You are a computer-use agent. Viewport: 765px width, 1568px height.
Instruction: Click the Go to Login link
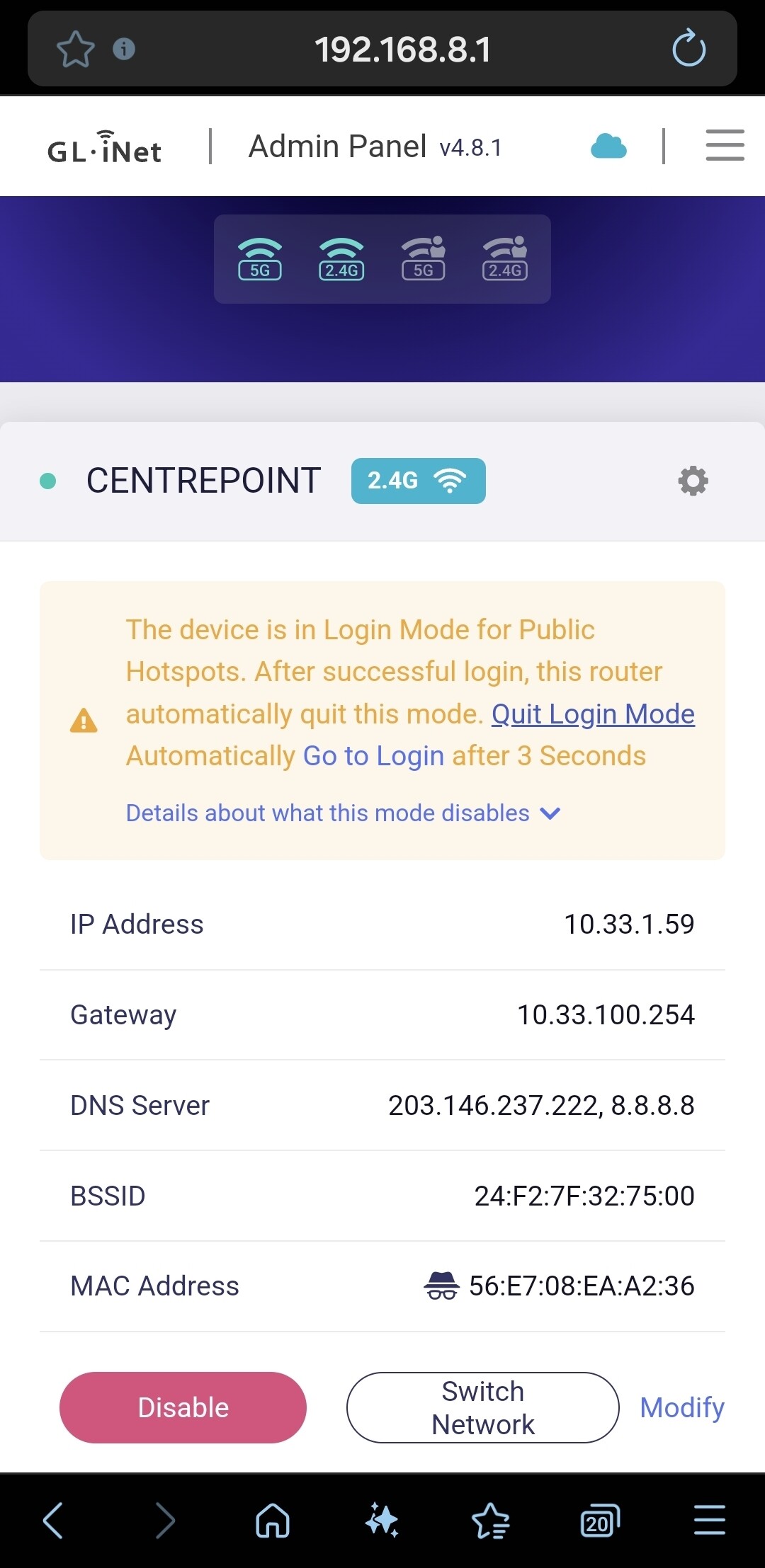coord(373,756)
